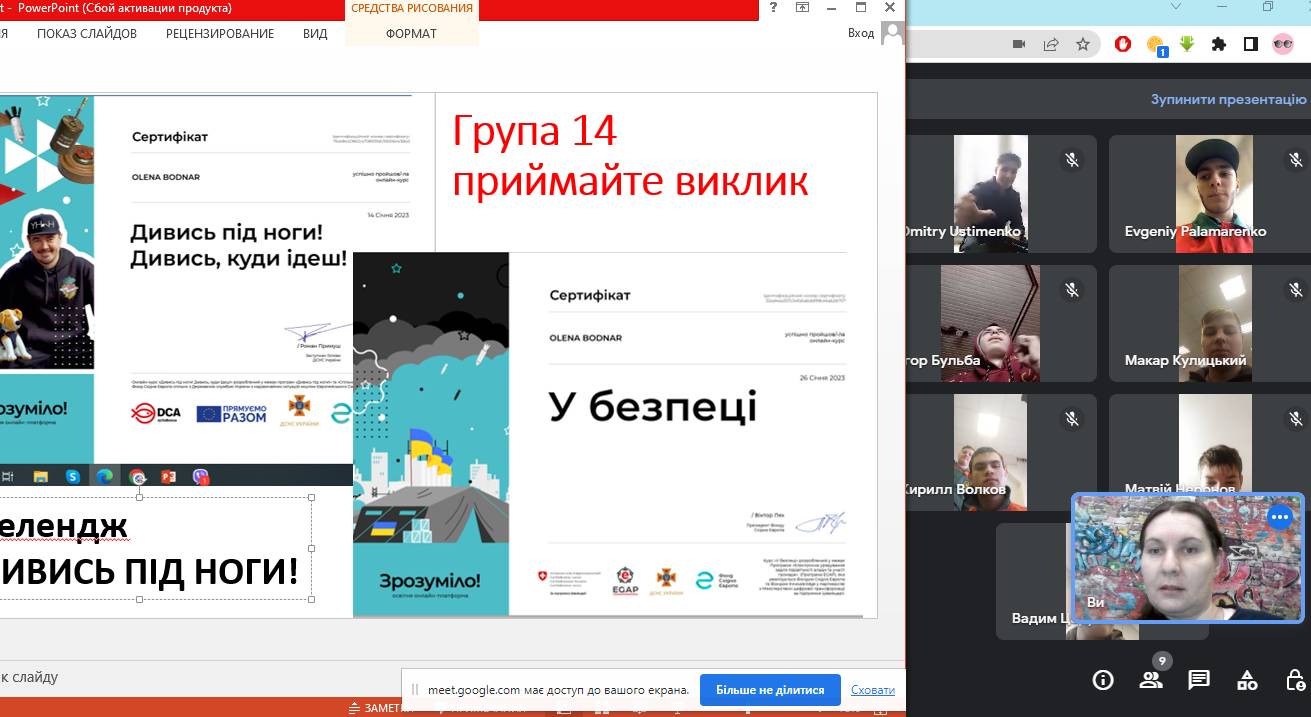
Task: Click your own self-view video labeled Ви
Action: (1188, 557)
